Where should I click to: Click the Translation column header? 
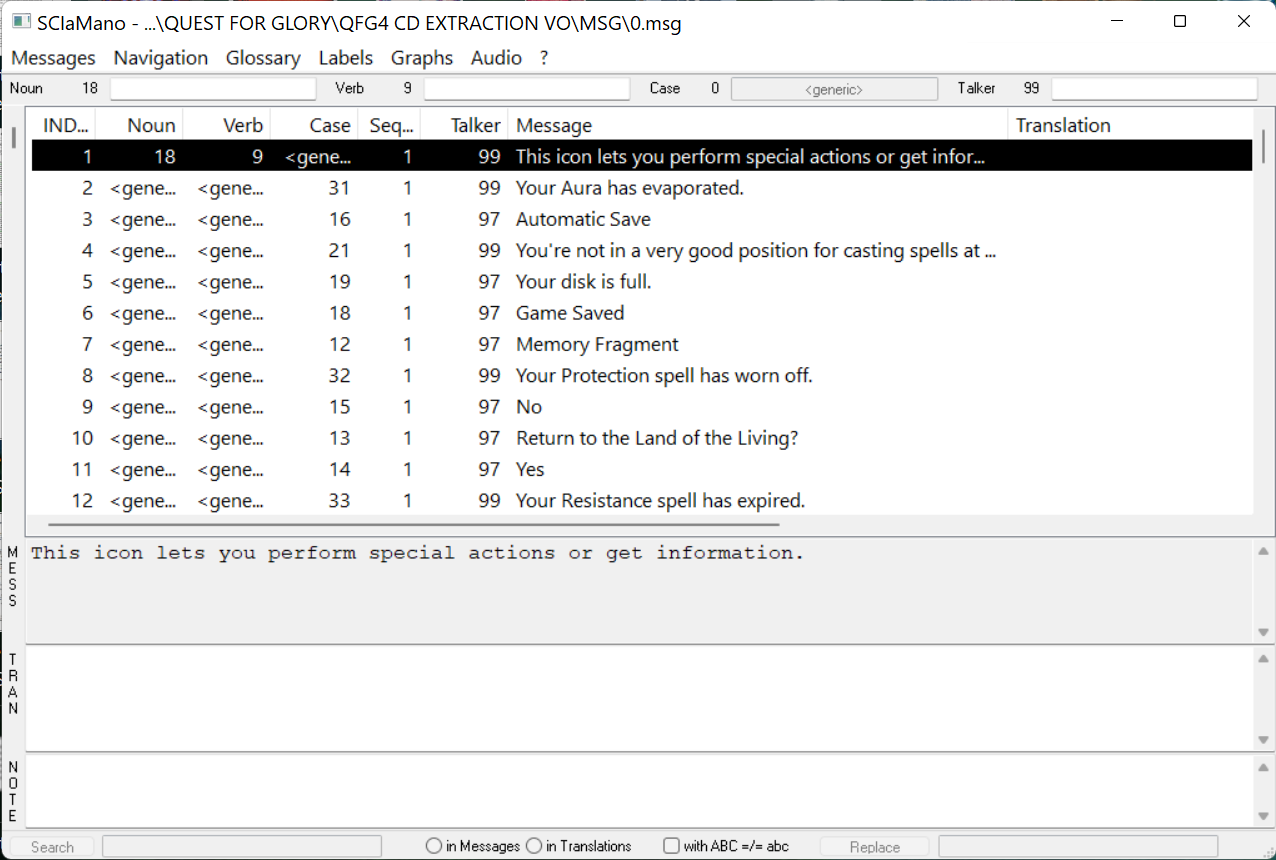coord(1130,125)
